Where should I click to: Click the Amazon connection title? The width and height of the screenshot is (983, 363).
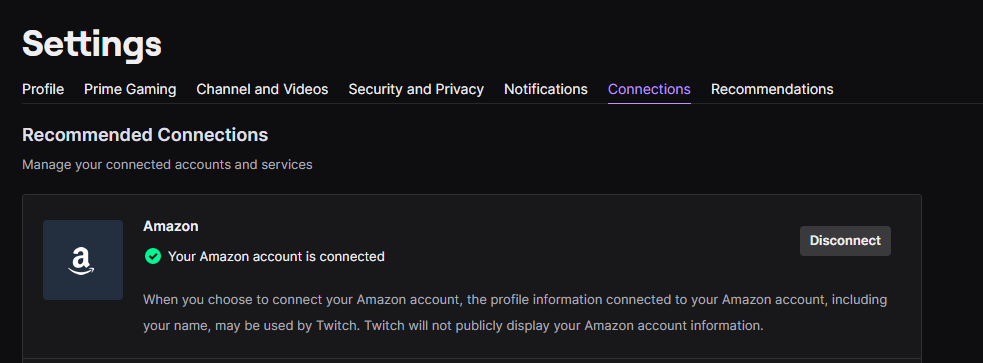[x=171, y=226]
